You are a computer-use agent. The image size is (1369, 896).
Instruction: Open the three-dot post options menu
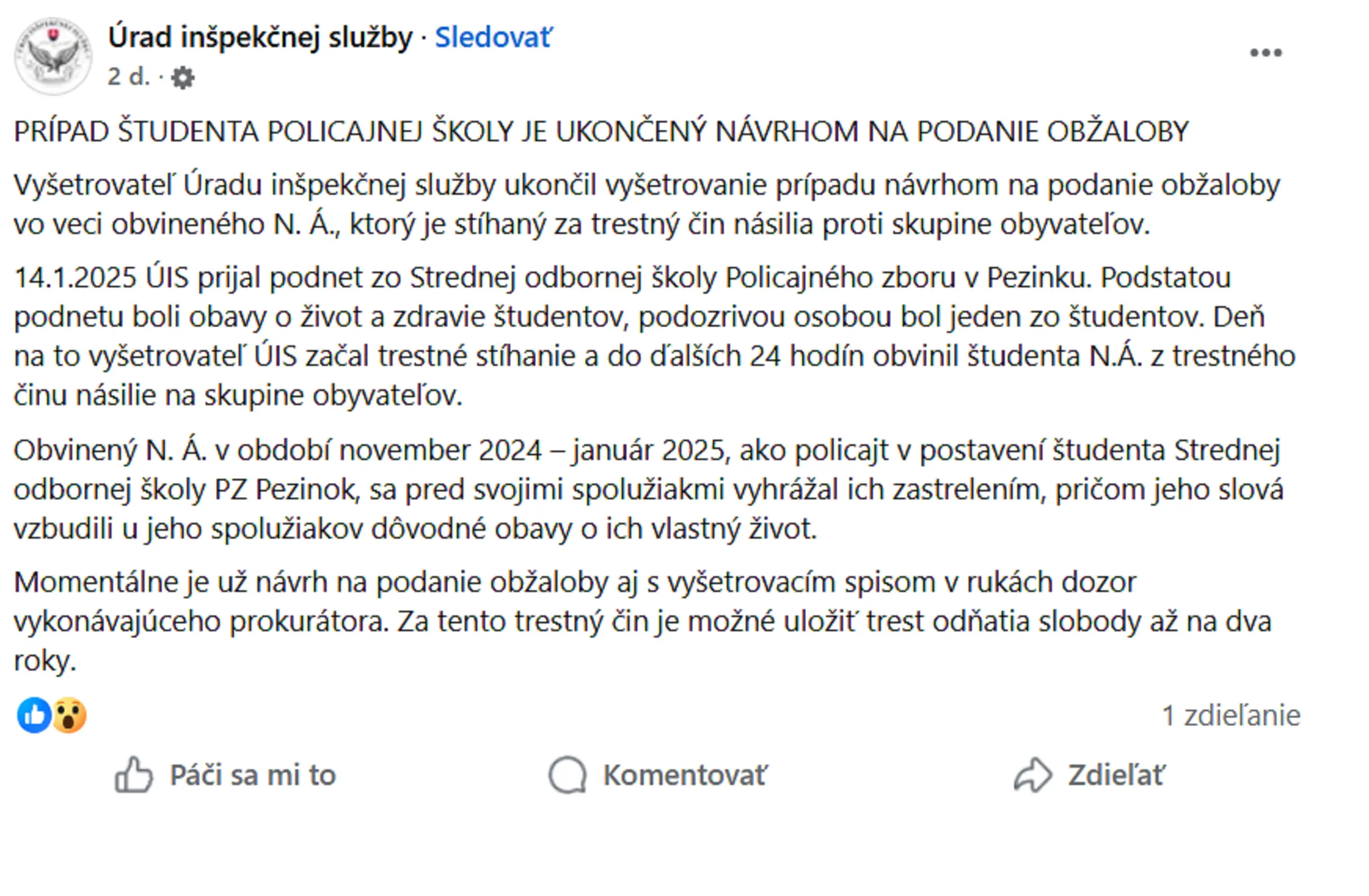pyautogui.click(x=1265, y=53)
